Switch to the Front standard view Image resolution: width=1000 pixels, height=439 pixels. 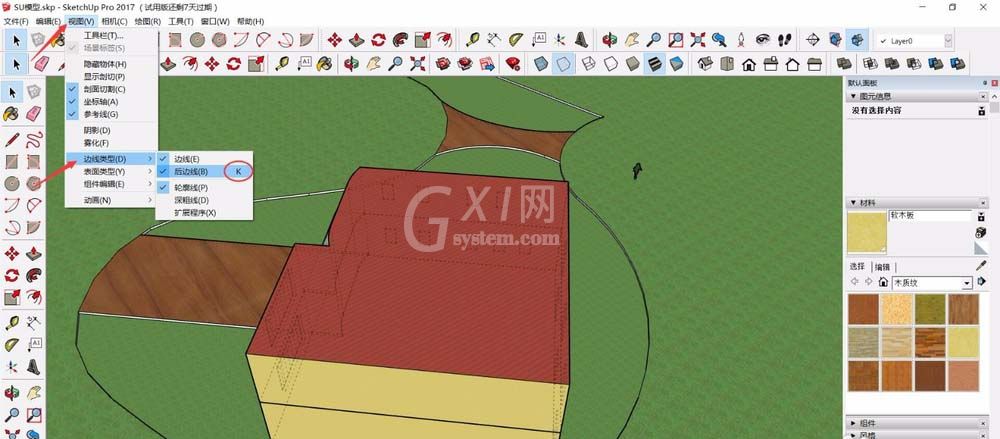point(749,63)
